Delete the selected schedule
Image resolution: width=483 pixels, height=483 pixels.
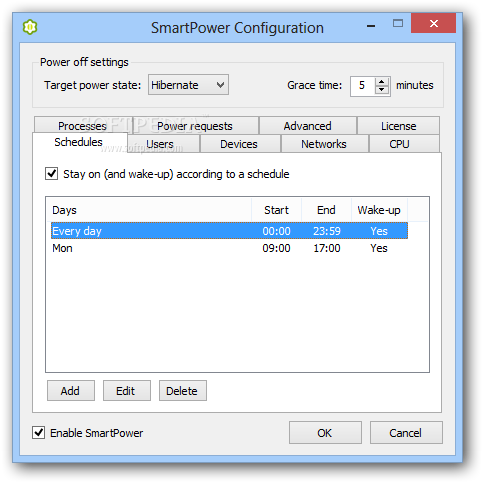tap(183, 390)
